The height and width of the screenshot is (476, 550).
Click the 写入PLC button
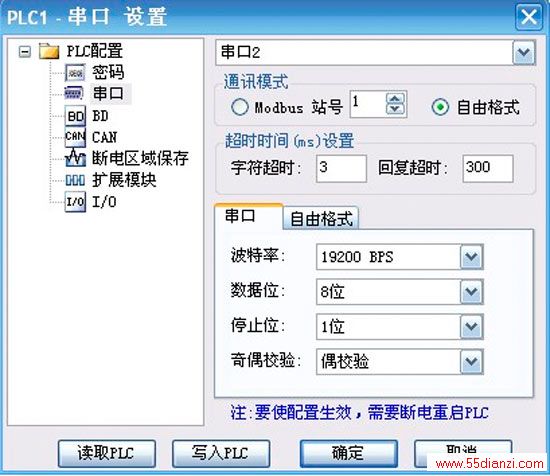(221, 453)
